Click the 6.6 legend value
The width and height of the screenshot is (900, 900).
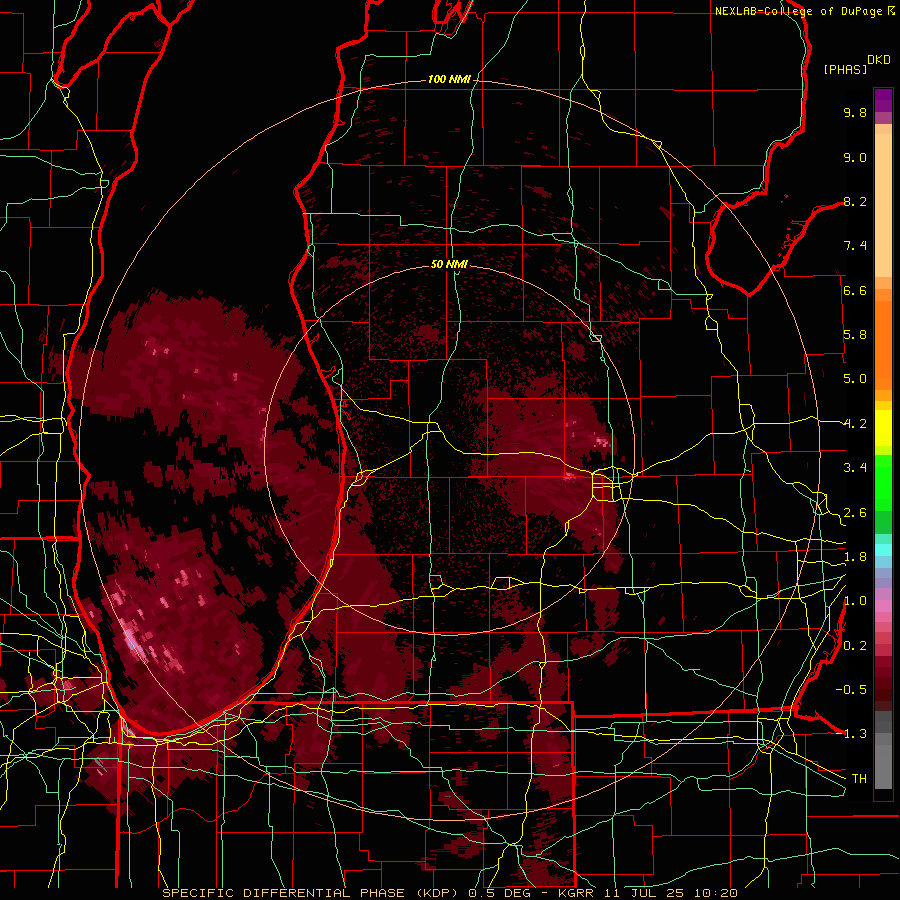(x=855, y=290)
